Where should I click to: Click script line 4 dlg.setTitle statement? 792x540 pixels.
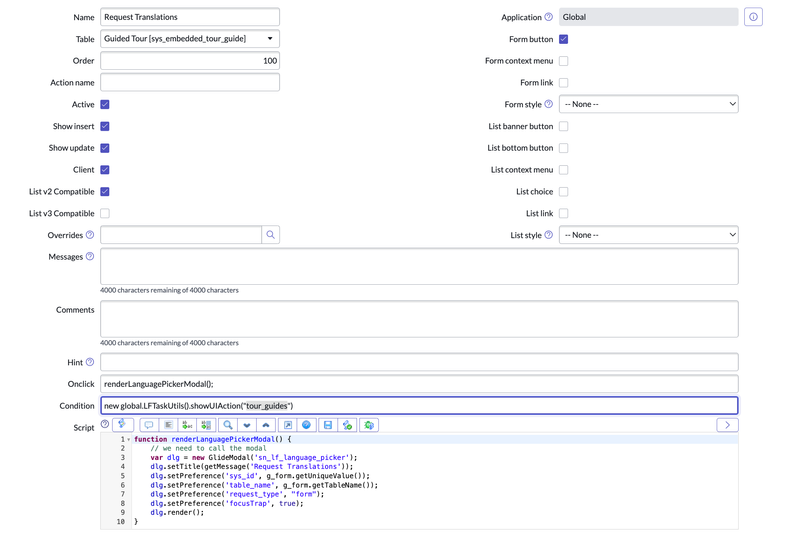click(x=252, y=467)
